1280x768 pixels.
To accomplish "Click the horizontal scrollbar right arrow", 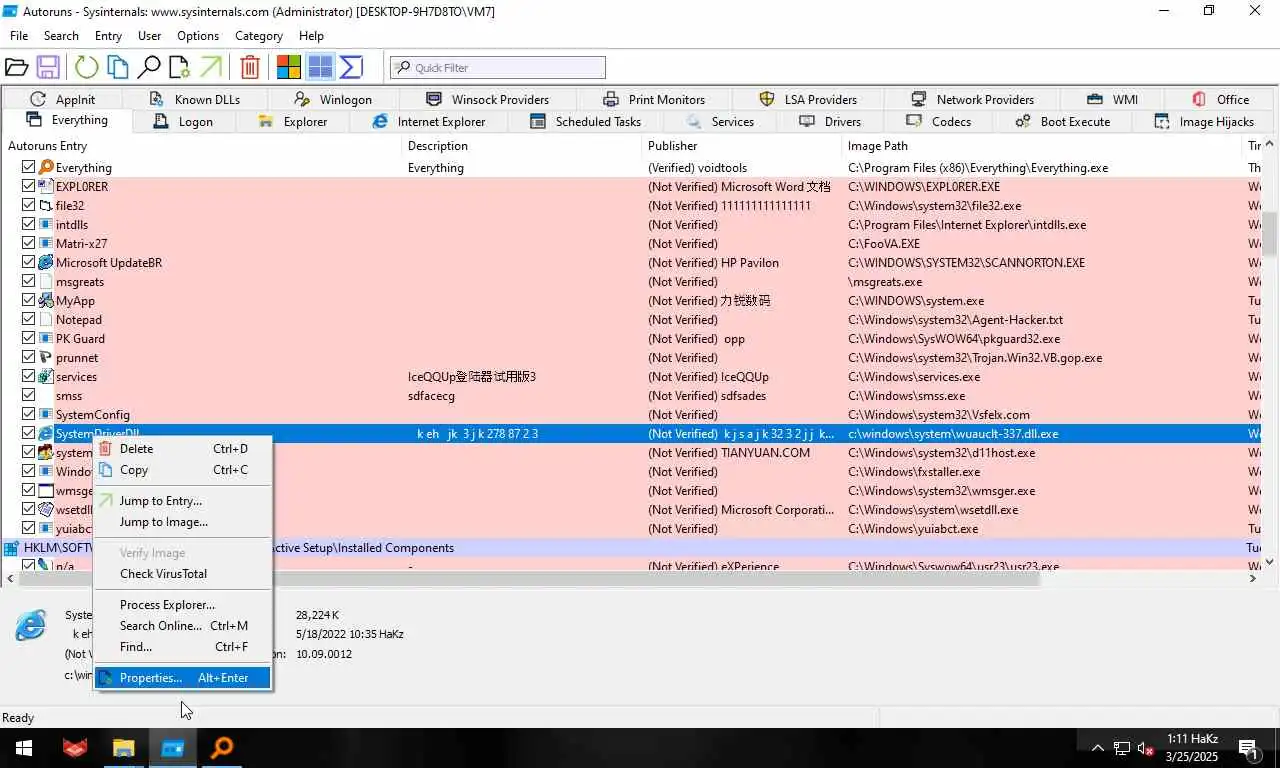I will [1253, 578].
